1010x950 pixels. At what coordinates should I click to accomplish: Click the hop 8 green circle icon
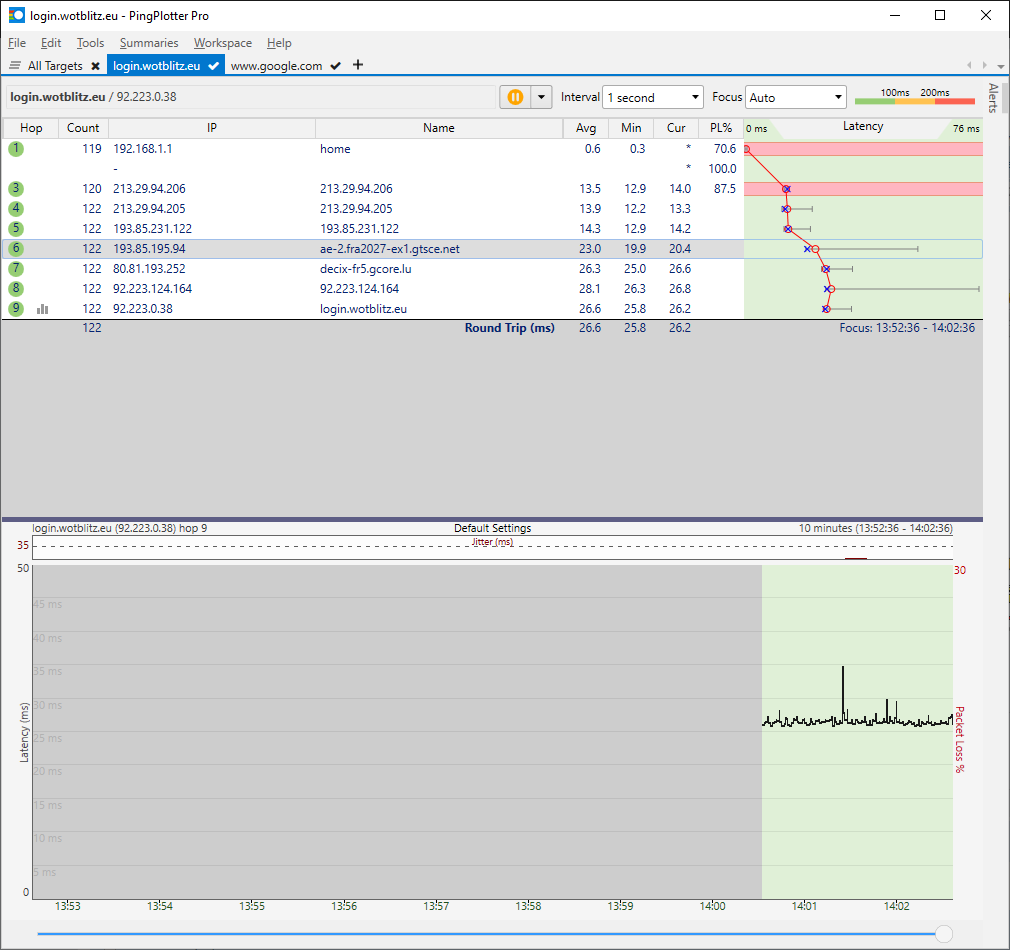click(16, 289)
